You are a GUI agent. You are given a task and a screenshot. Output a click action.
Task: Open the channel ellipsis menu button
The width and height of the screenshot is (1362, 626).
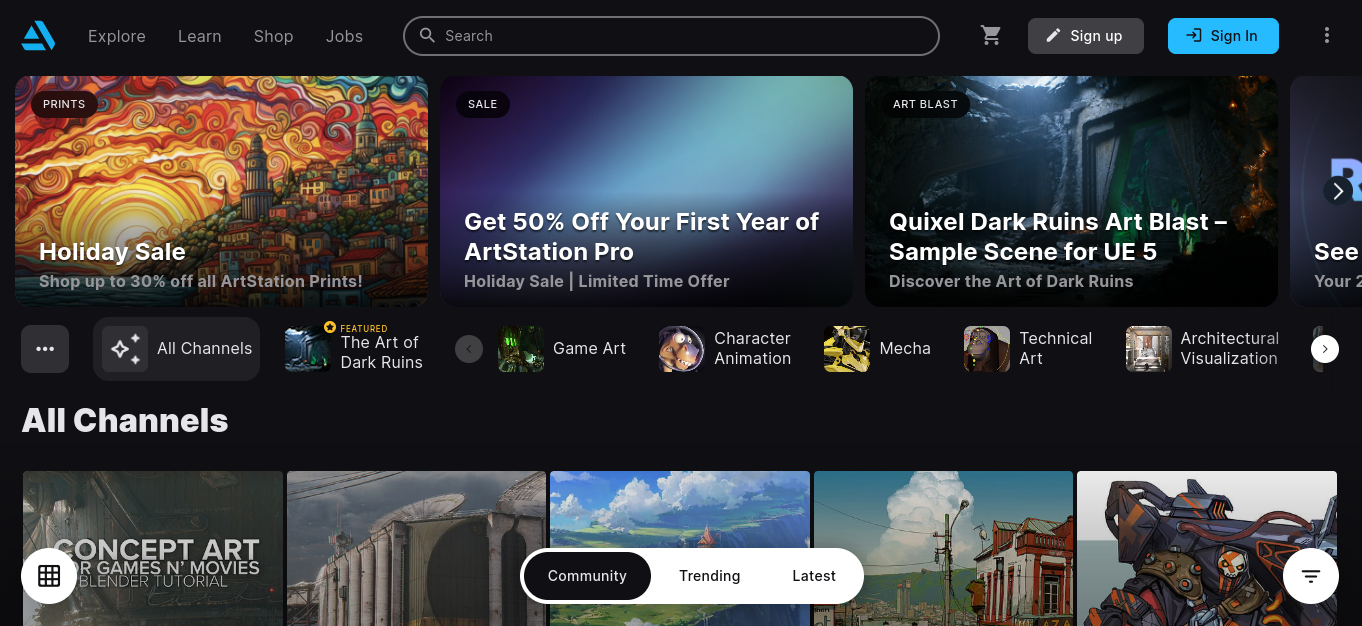[45, 349]
